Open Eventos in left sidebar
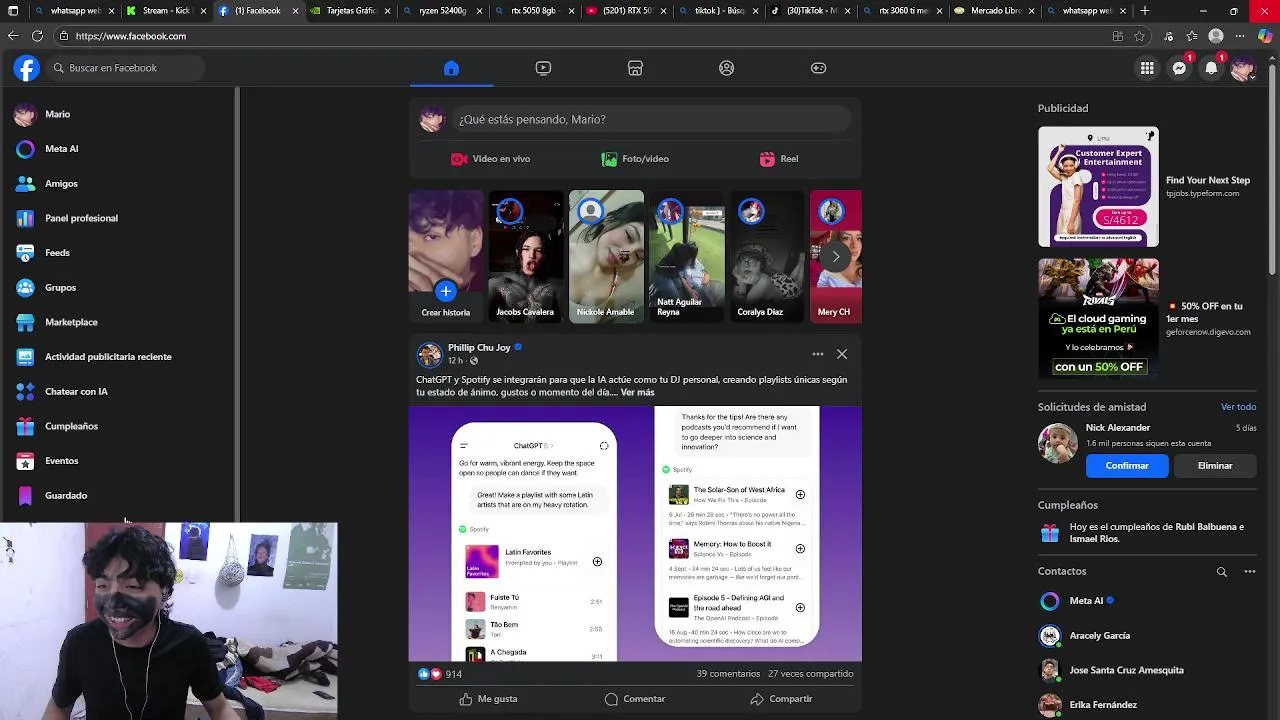 [120, 461]
